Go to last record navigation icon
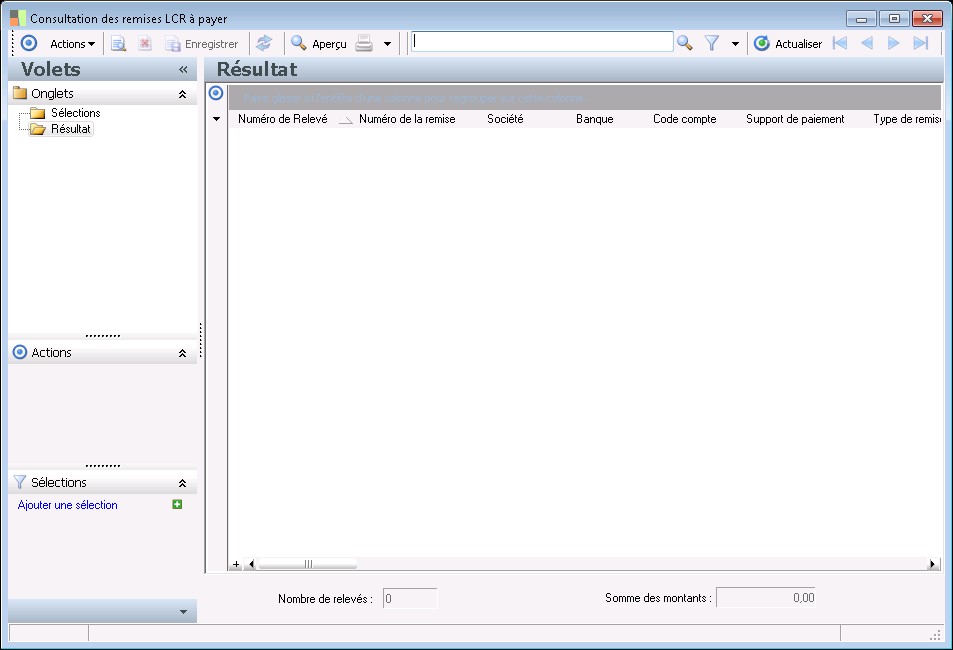The height and width of the screenshot is (650, 953). 921,43
